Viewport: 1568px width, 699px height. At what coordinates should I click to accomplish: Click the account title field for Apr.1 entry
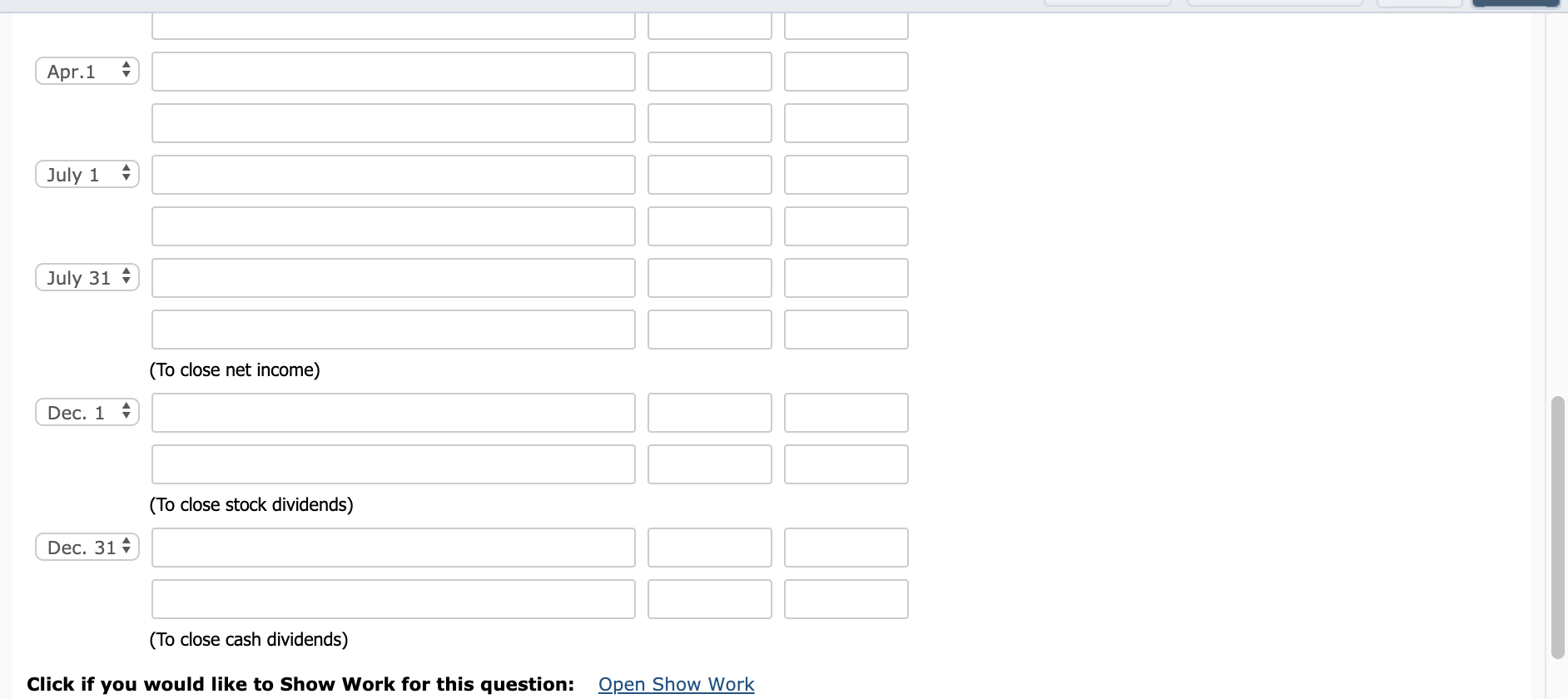(x=393, y=71)
